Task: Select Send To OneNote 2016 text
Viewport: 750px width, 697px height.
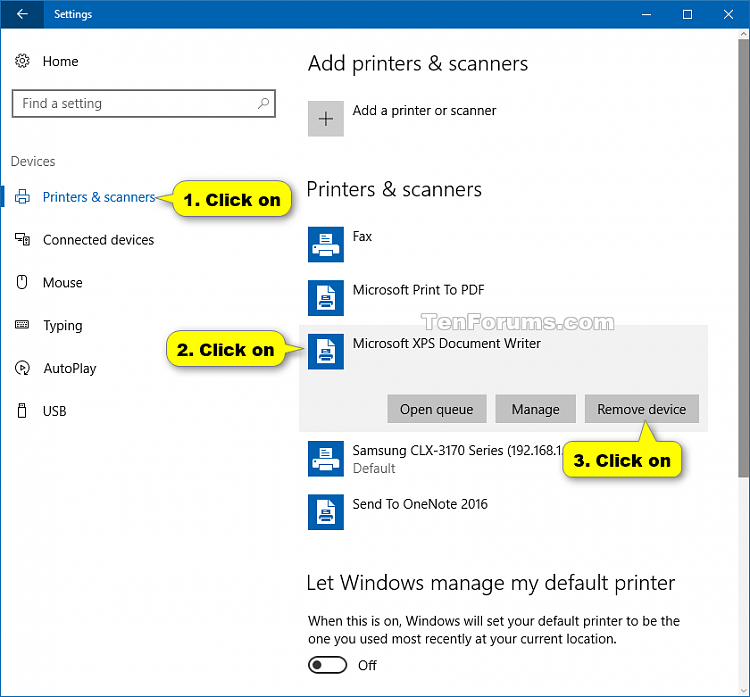Action: coord(420,504)
